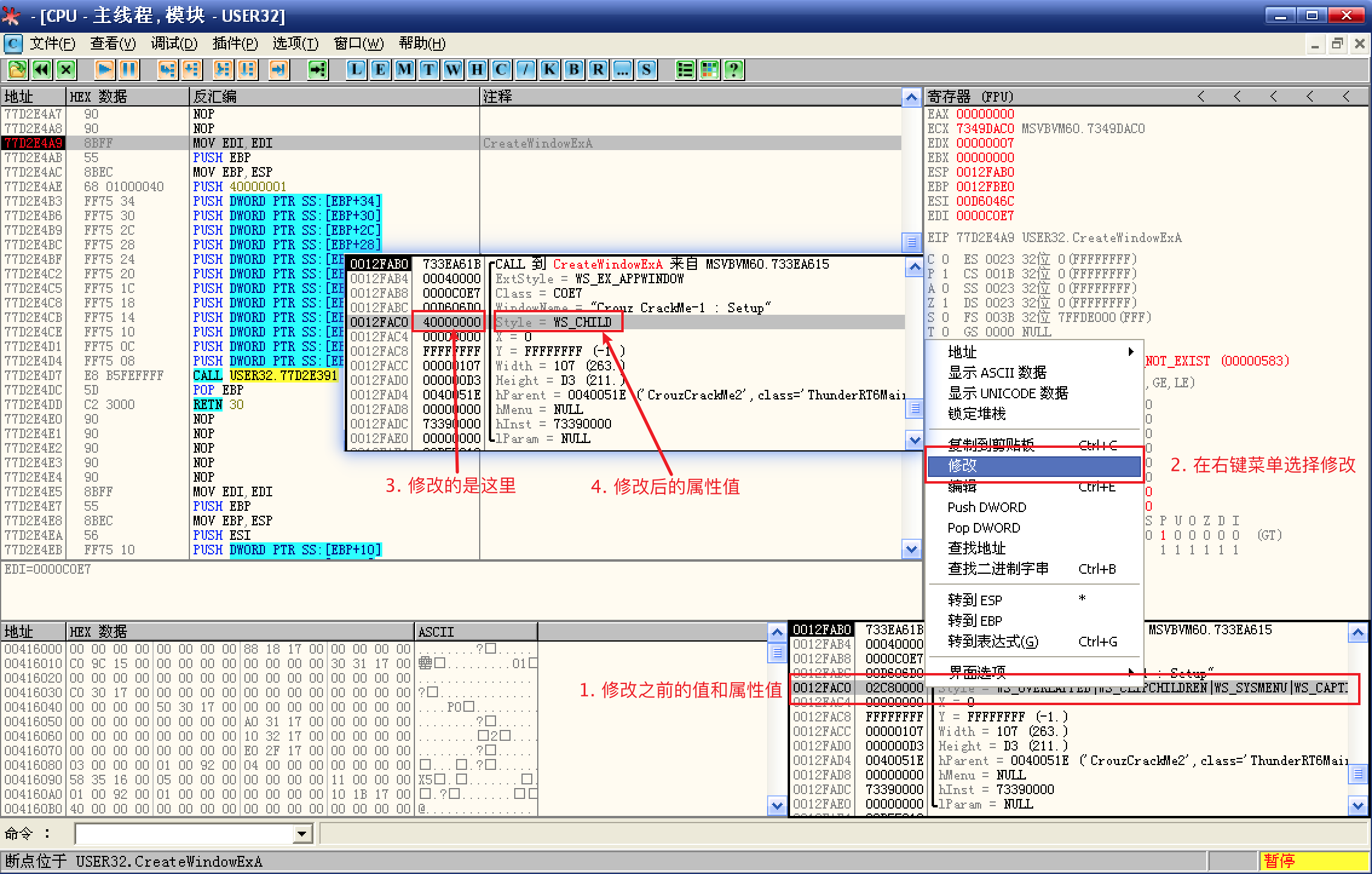Open the 调试(D) debug menu
This screenshot has width=1372, height=874.
coord(174,44)
